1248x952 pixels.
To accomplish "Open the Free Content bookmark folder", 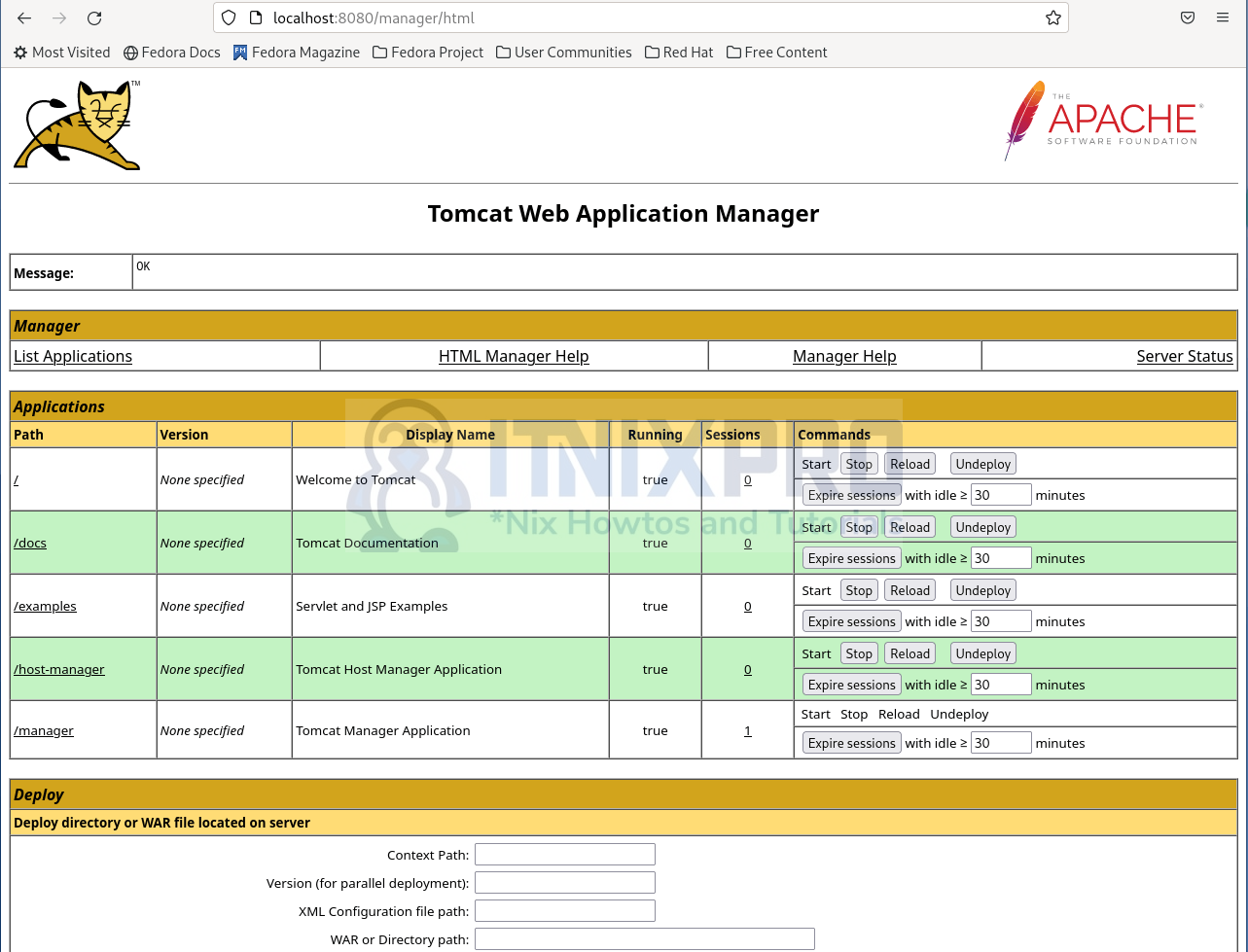I will 777,53.
